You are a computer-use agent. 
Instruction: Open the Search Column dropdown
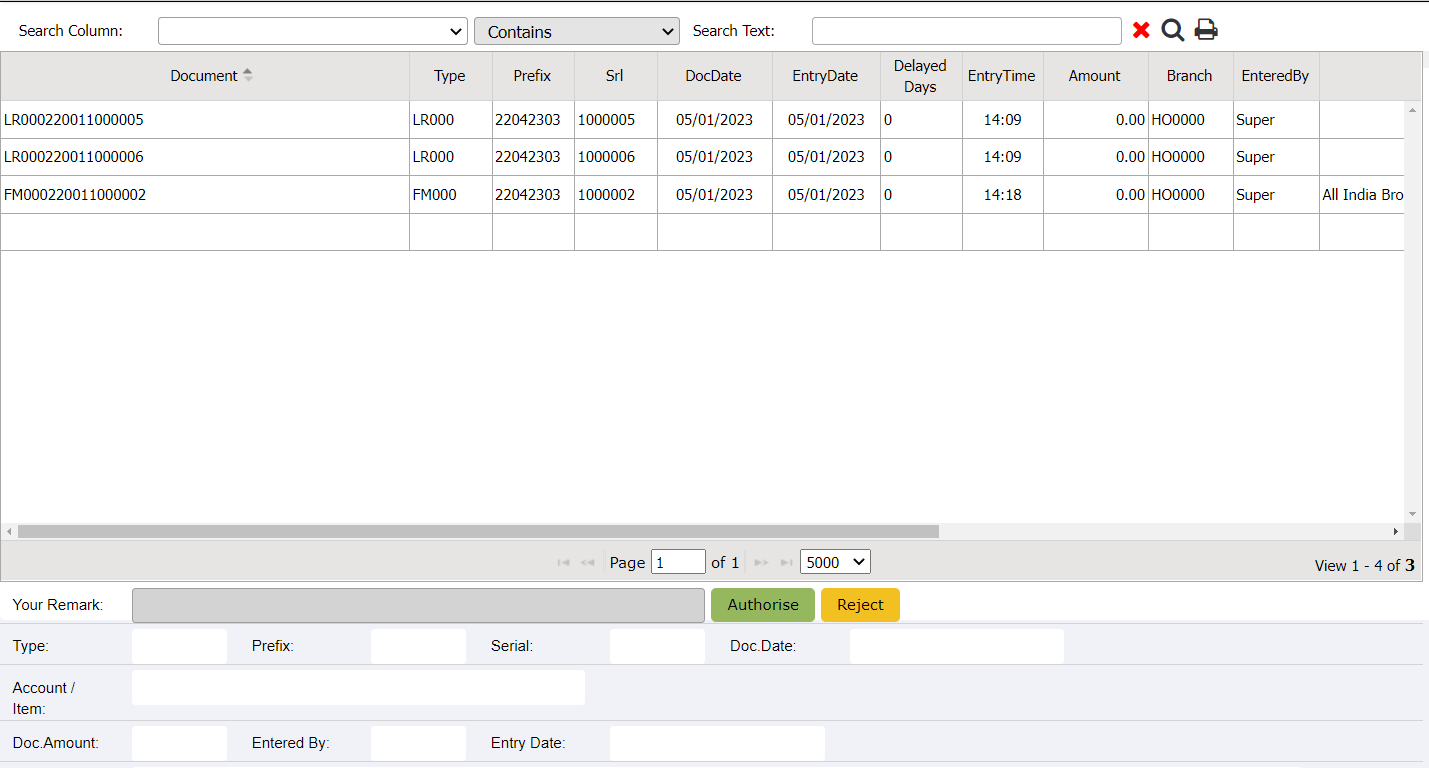[x=312, y=31]
